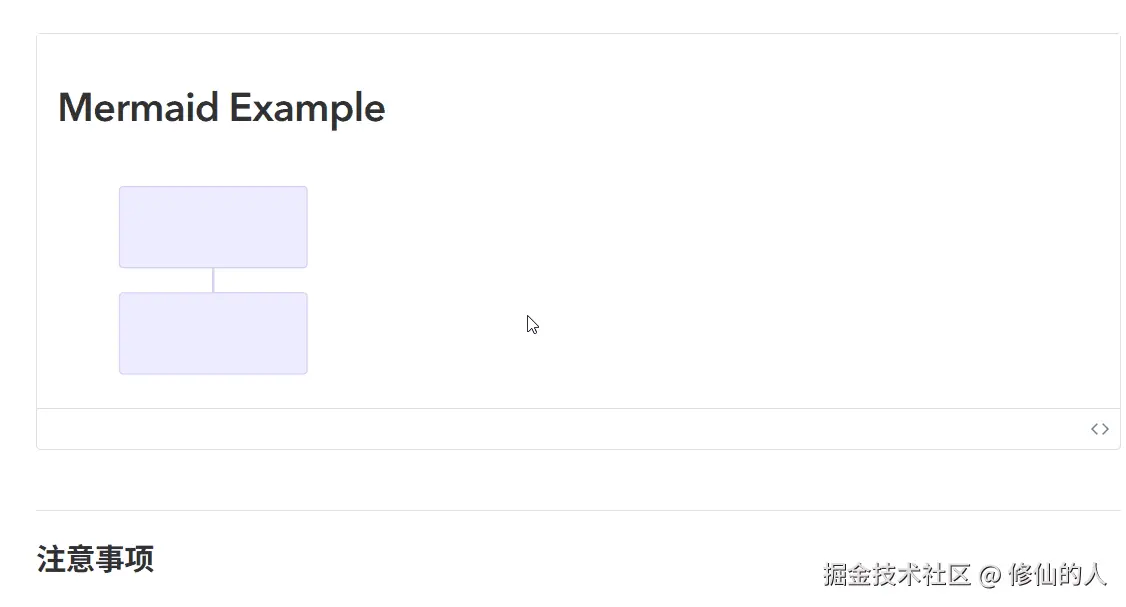Click the Mermaid Example heading

(221, 107)
